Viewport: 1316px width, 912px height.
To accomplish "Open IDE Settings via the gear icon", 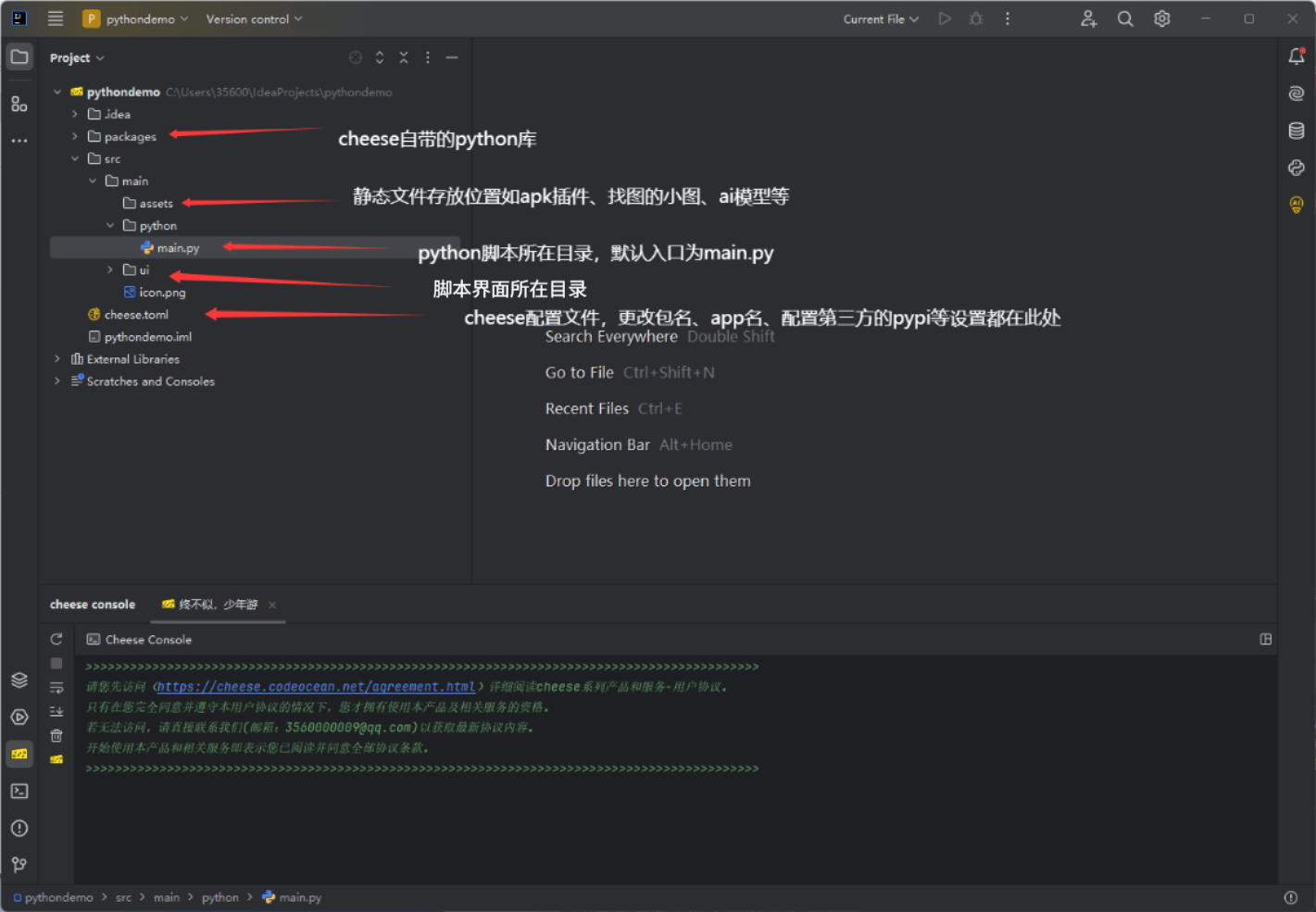I will coord(1162,18).
